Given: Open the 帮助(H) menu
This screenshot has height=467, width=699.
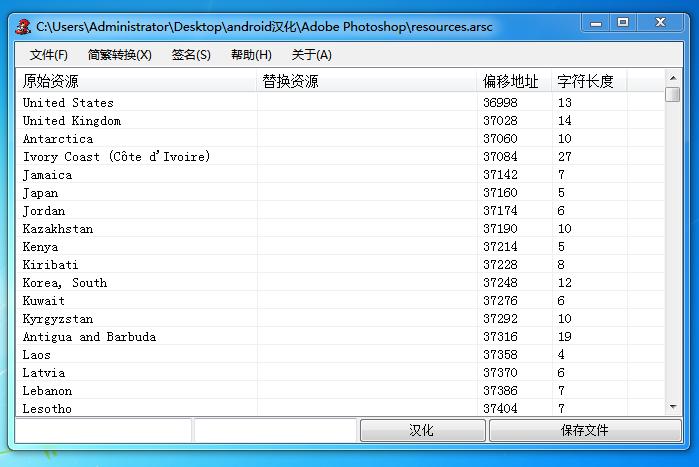Looking at the screenshot, I should [x=251, y=55].
